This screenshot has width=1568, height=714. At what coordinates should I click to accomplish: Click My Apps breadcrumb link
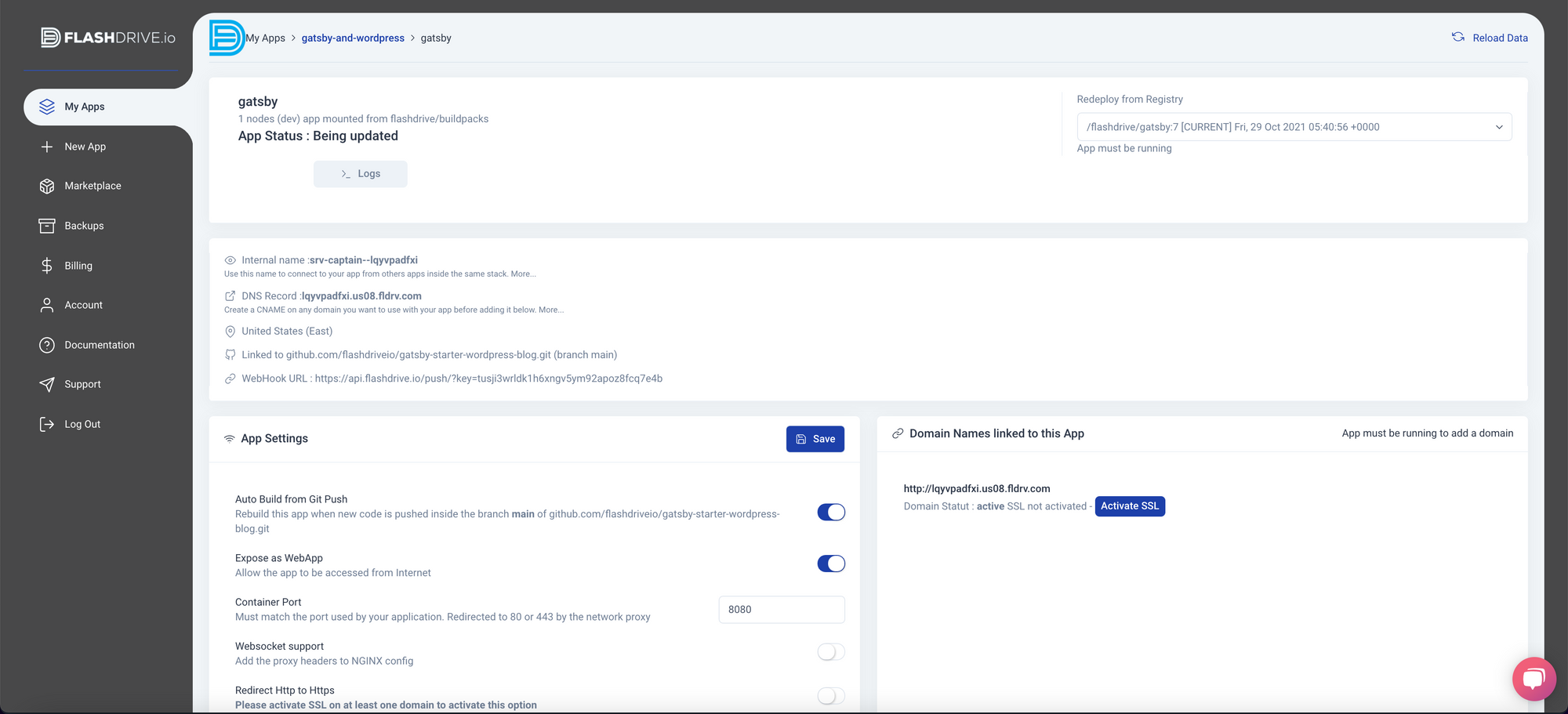coord(266,38)
